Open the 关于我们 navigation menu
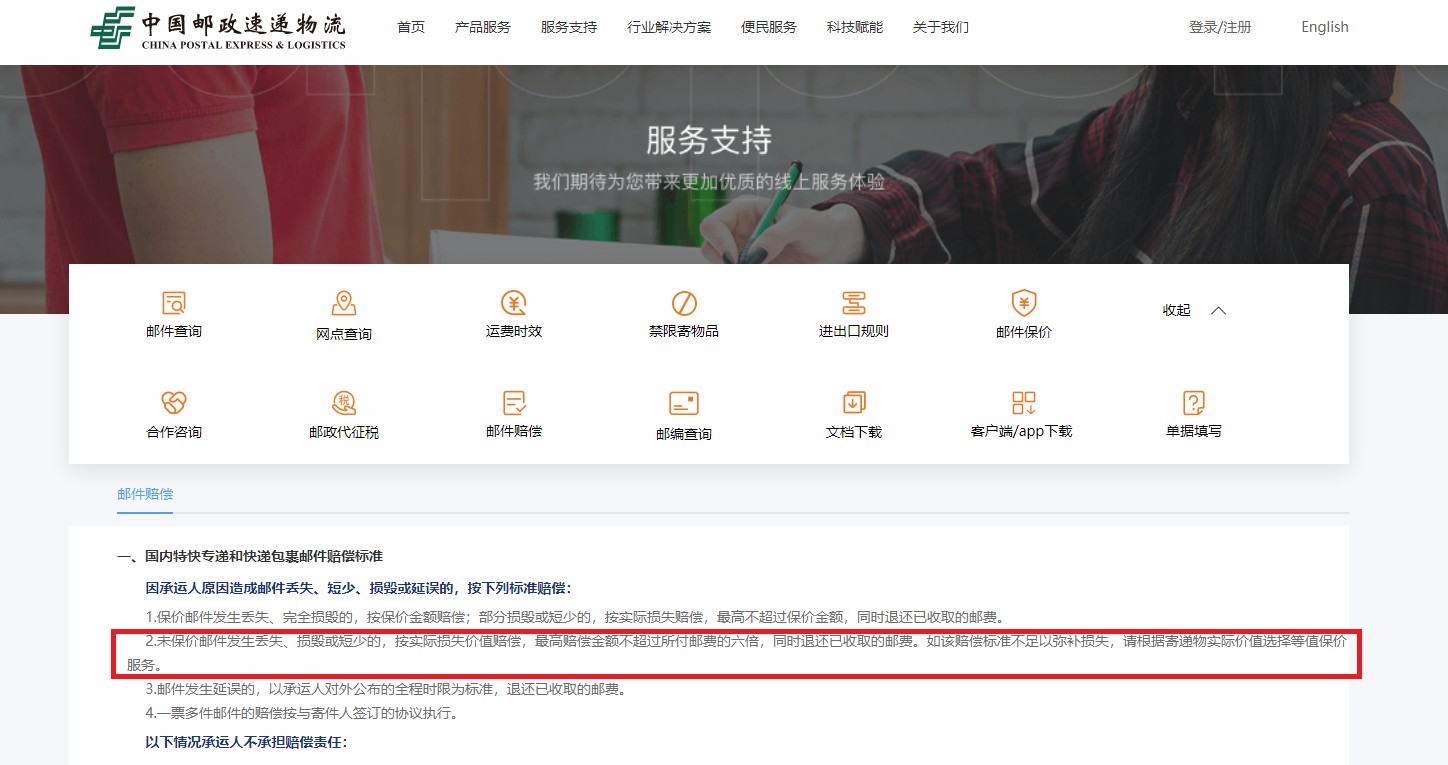 [941, 27]
